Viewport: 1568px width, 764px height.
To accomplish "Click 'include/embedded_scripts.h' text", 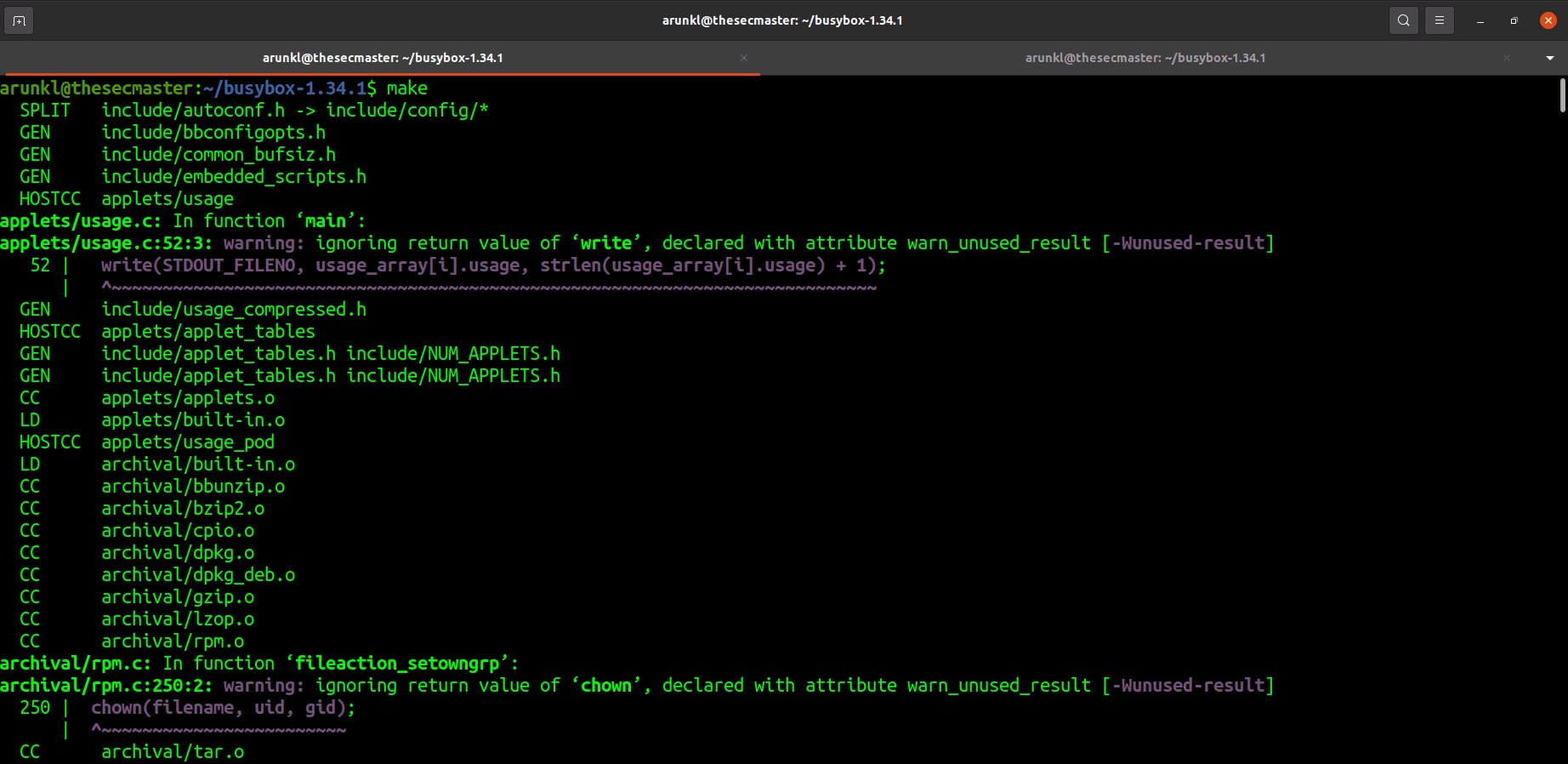I will 234,177.
